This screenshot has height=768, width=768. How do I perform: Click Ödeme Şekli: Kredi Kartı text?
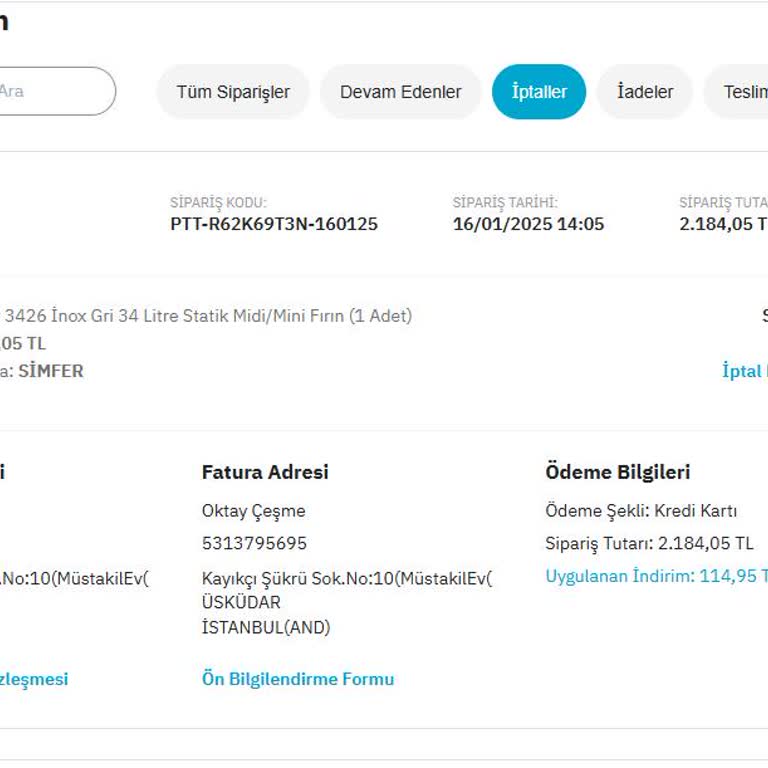(641, 511)
